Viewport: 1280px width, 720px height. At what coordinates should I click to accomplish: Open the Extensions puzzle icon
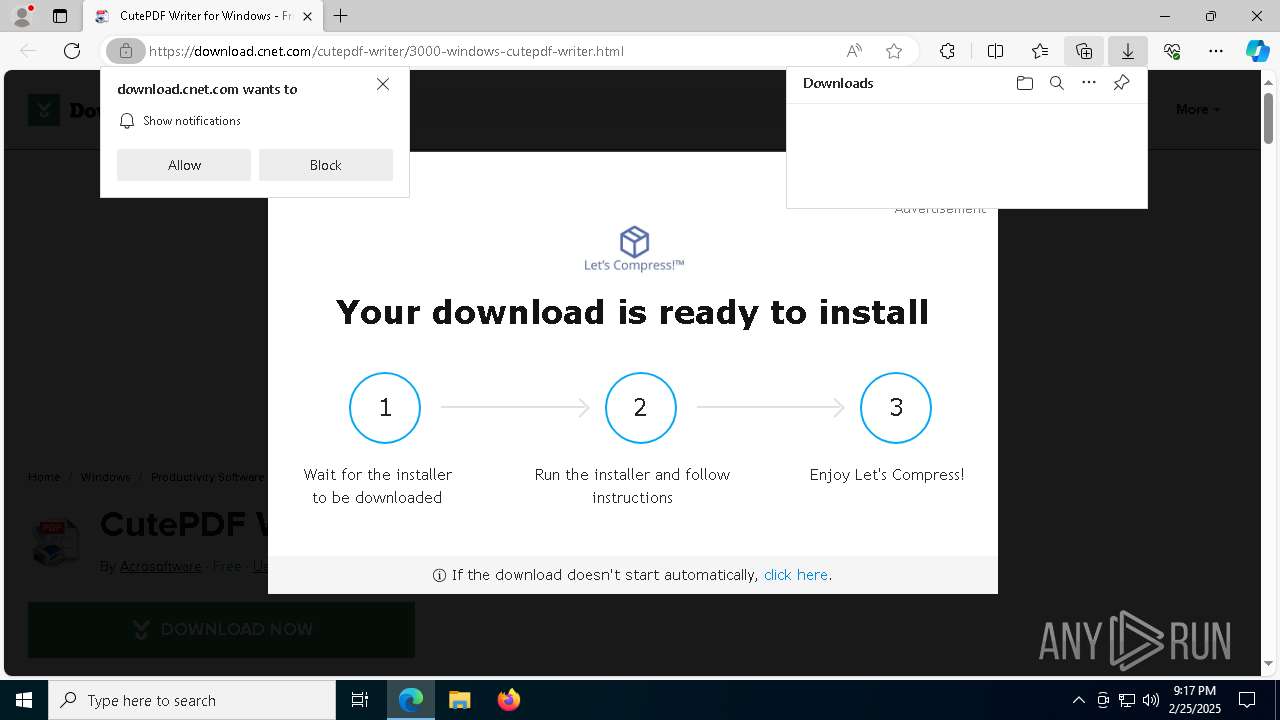[947, 51]
